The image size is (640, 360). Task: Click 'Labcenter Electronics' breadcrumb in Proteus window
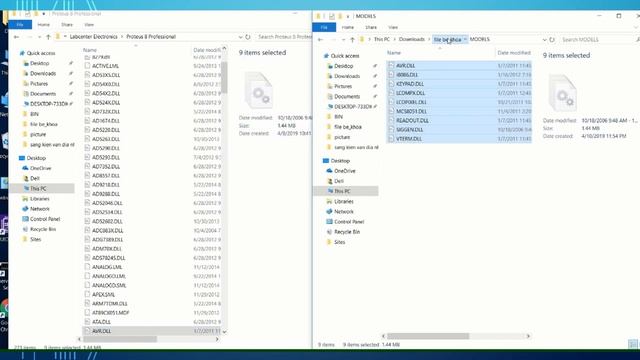tap(93, 37)
